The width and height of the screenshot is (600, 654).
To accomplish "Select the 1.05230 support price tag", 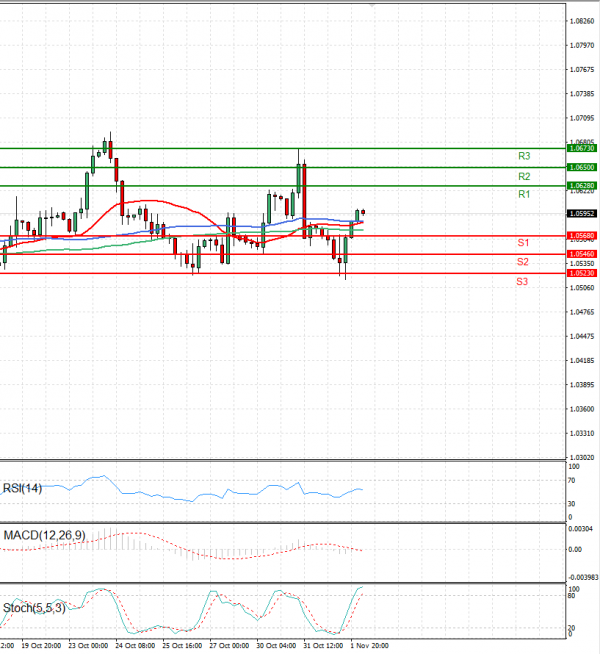I will (x=582, y=273).
